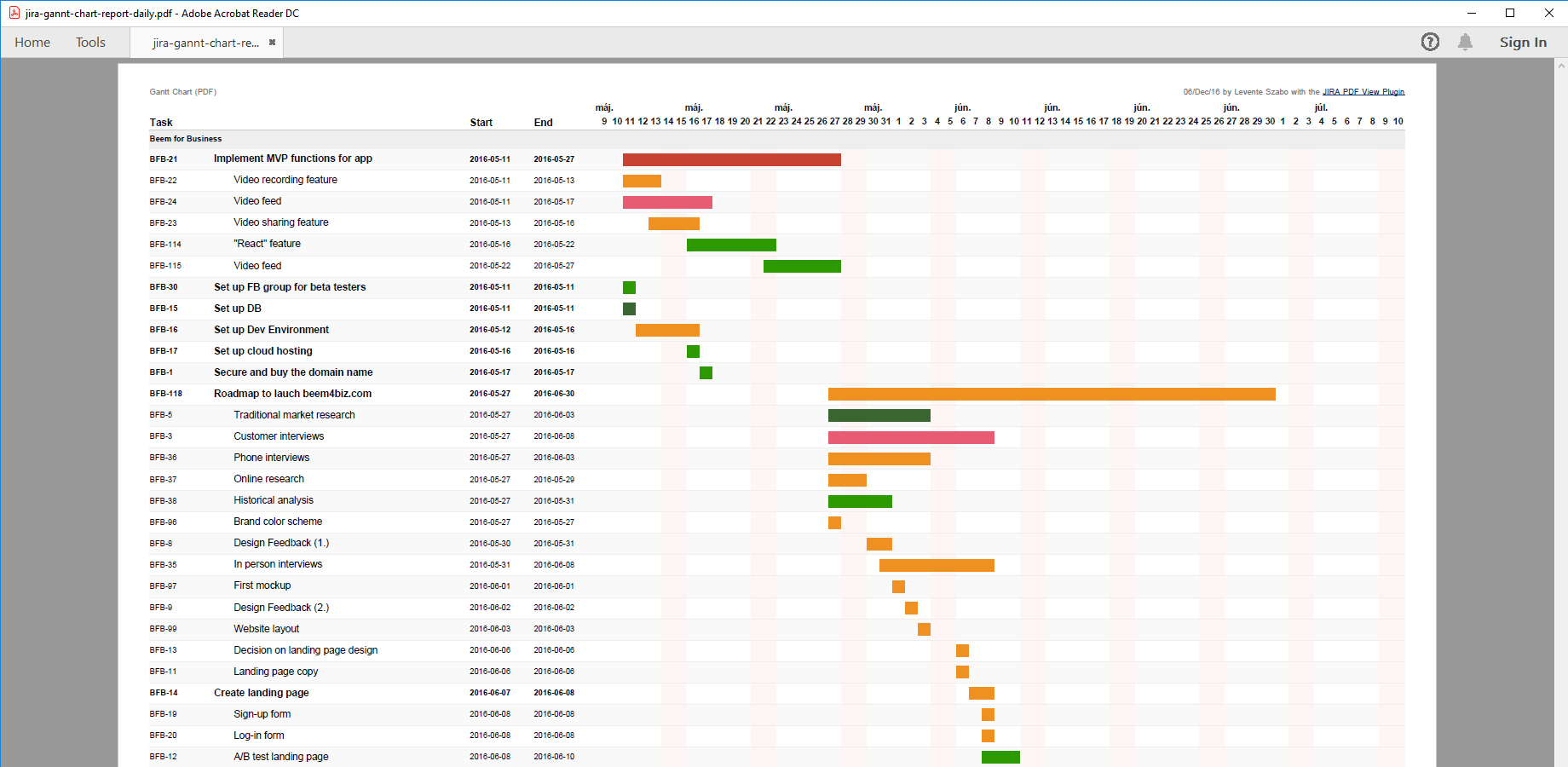Open notifications using the bell icon
The width and height of the screenshot is (1568, 767).
click(1467, 42)
